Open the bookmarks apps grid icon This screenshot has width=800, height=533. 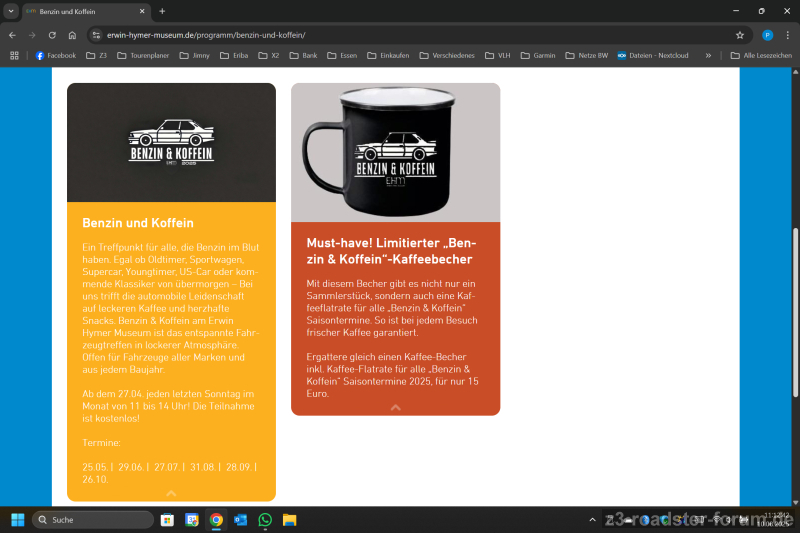14,56
